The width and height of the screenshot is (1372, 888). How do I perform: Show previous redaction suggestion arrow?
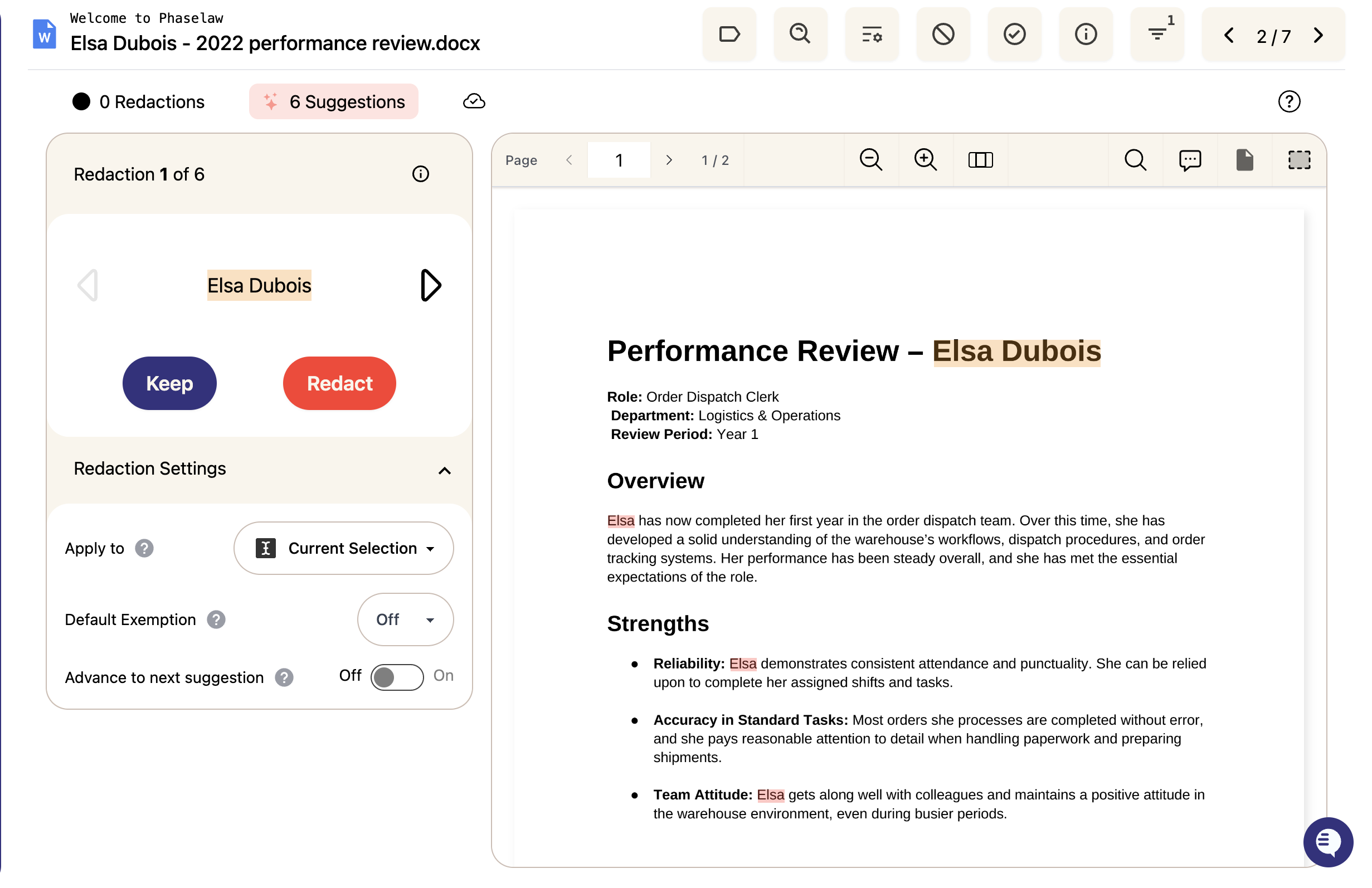(x=87, y=285)
